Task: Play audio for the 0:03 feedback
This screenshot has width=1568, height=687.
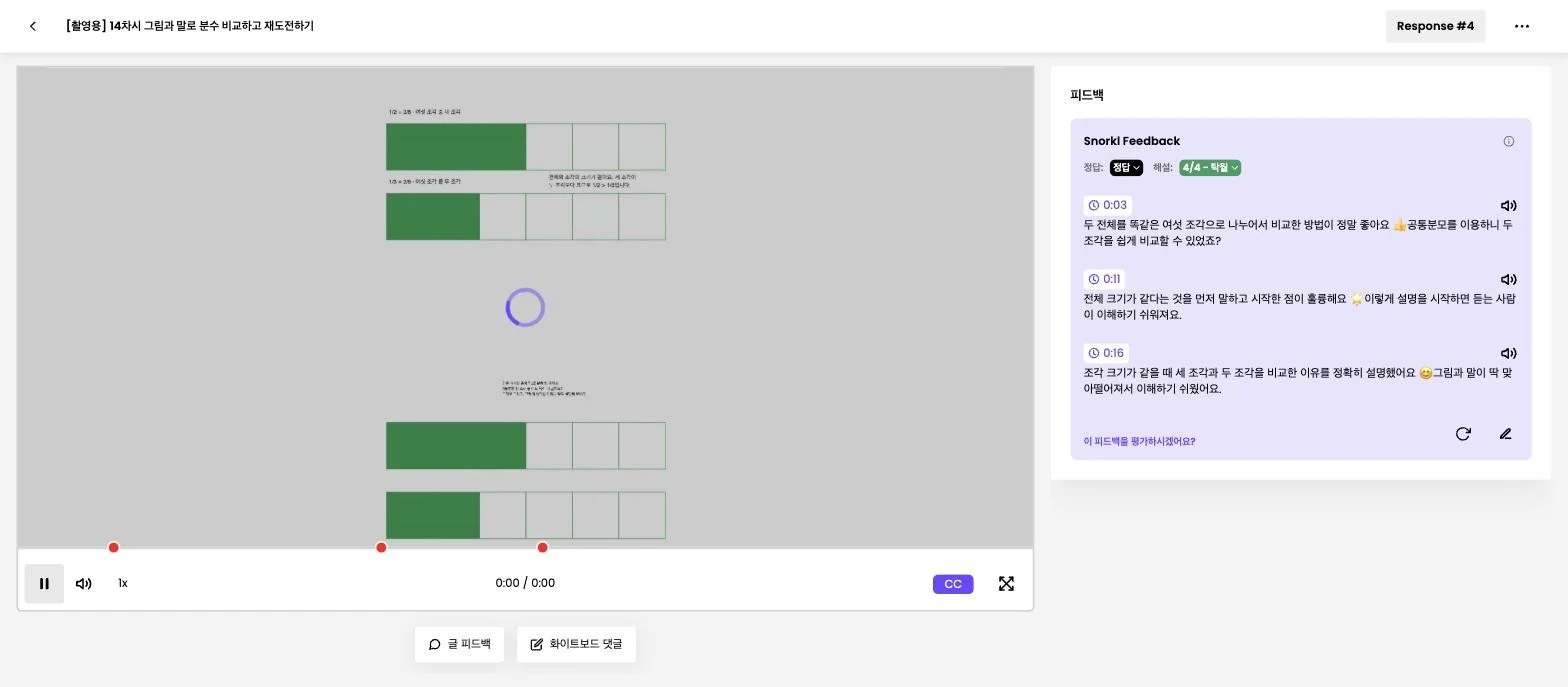Action: click(x=1508, y=206)
